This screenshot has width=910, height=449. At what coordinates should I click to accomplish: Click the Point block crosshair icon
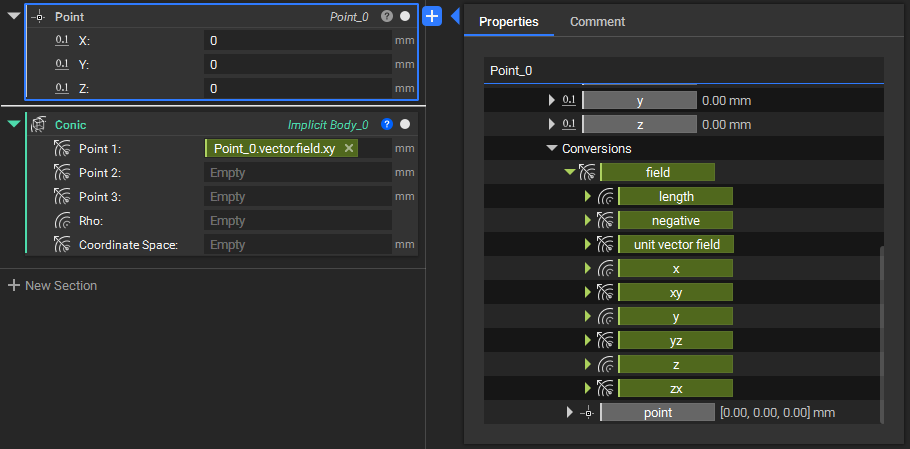pyautogui.click(x=38, y=17)
